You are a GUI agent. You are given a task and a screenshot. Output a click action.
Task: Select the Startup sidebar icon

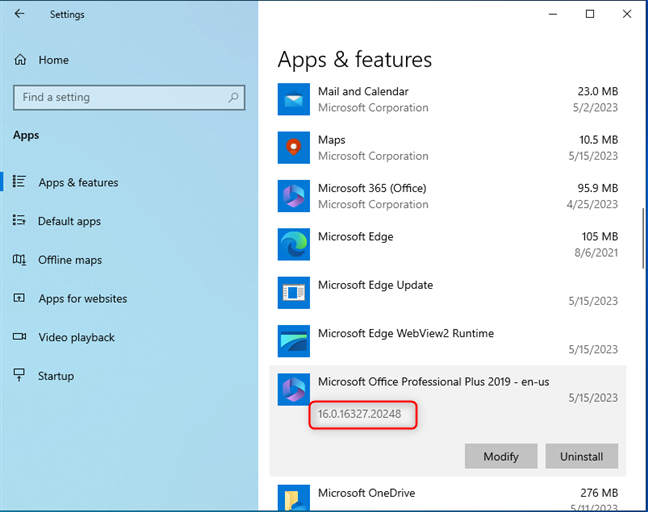pyautogui.click(x=19, y=375)
